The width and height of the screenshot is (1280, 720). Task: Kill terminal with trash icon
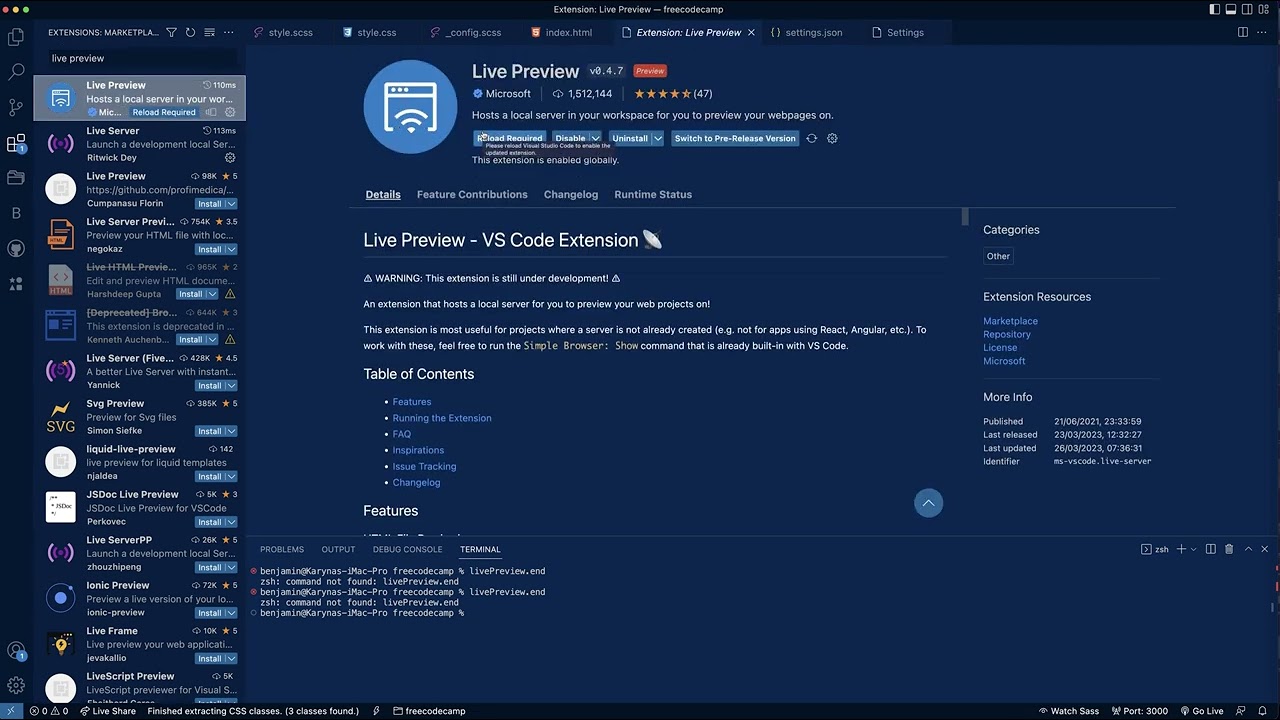(1229, 549)
